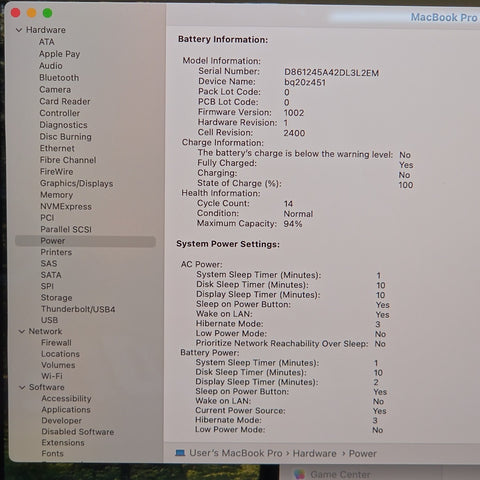Open Parallel SCSI in the sidebar

pos(66,229)
